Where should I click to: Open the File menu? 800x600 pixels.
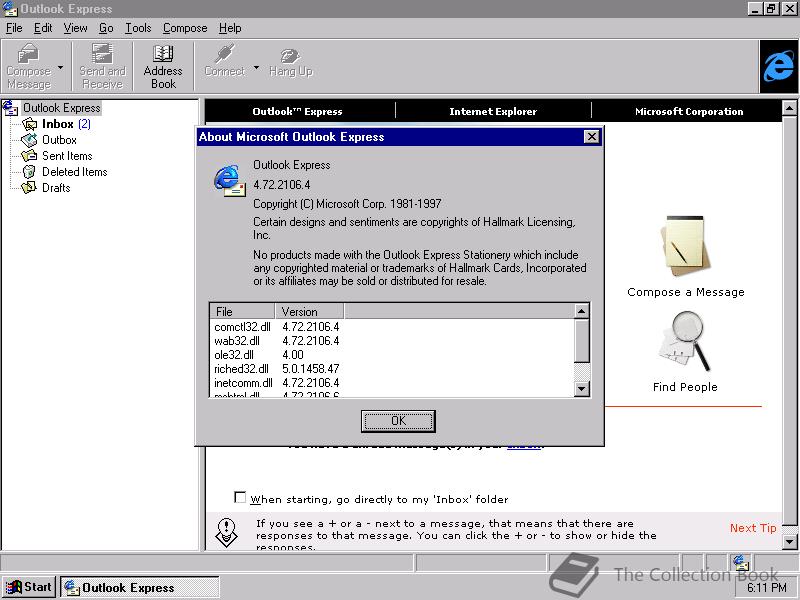pos(14,28)
